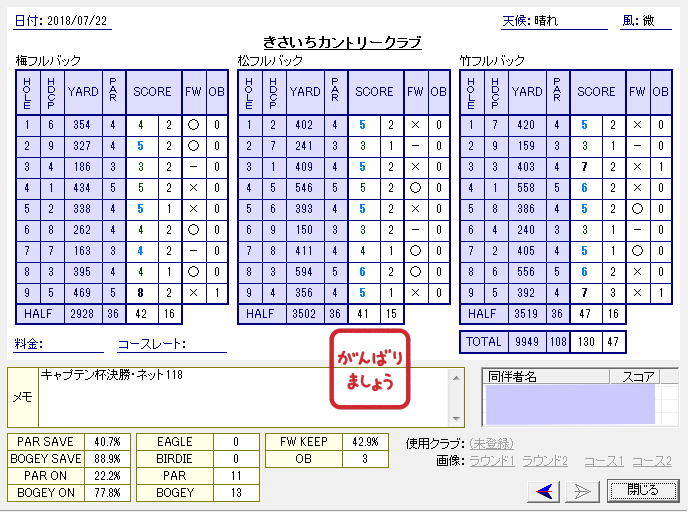Click the gray next-round arrow button
The height and width of the screenshot is (512, 688).
pyautogui.click(x=582, y=491)
